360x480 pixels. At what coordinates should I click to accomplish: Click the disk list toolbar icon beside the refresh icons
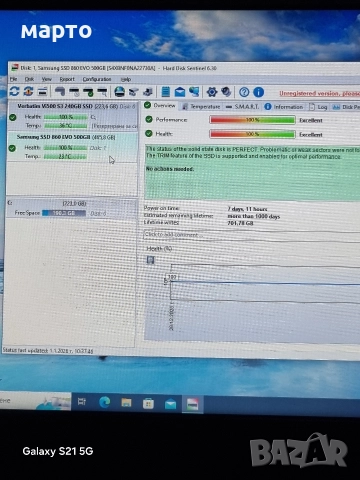[x=42, y=91]
